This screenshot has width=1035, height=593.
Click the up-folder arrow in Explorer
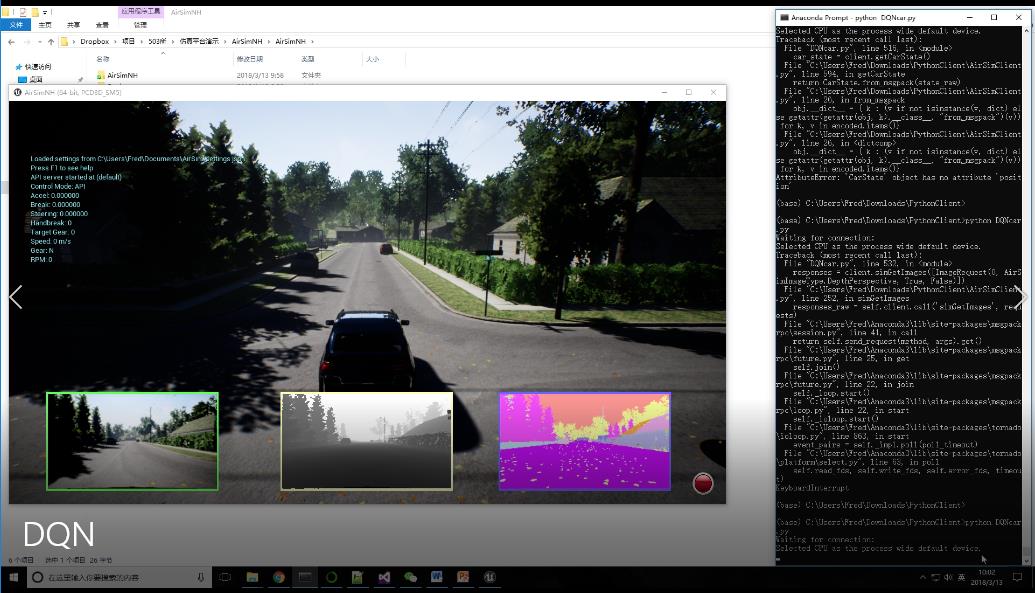(x=51, y=42)
